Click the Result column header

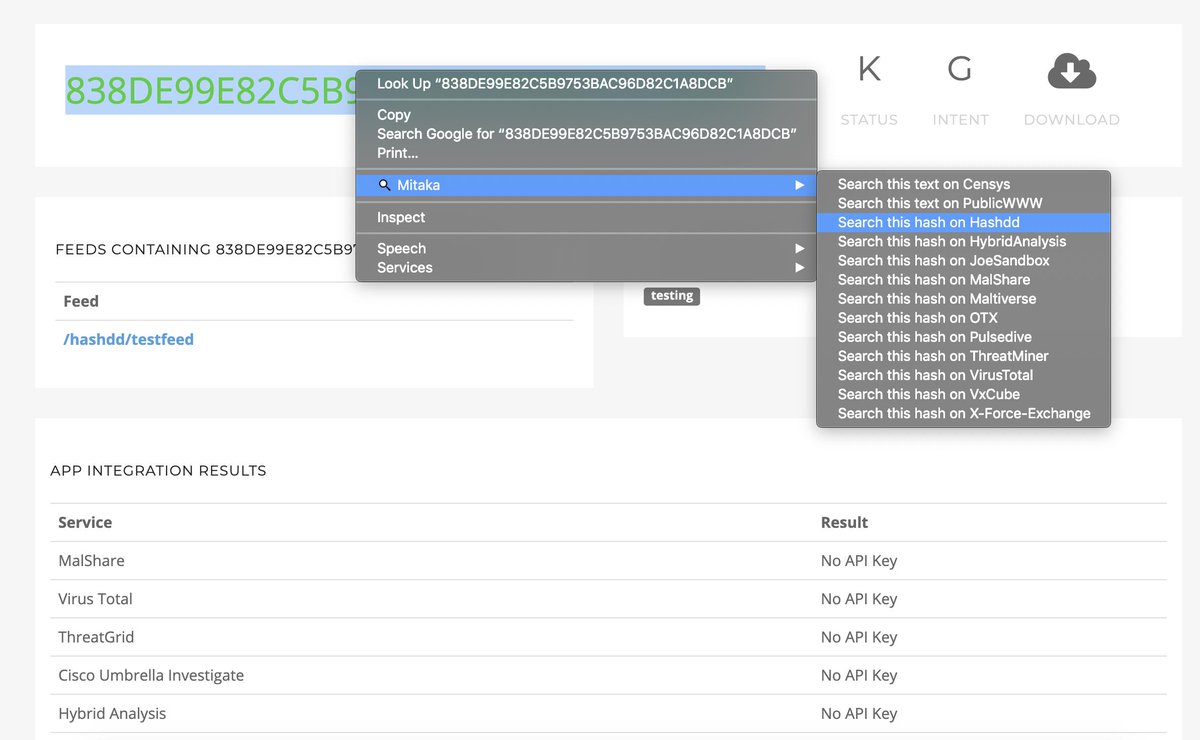845,522
